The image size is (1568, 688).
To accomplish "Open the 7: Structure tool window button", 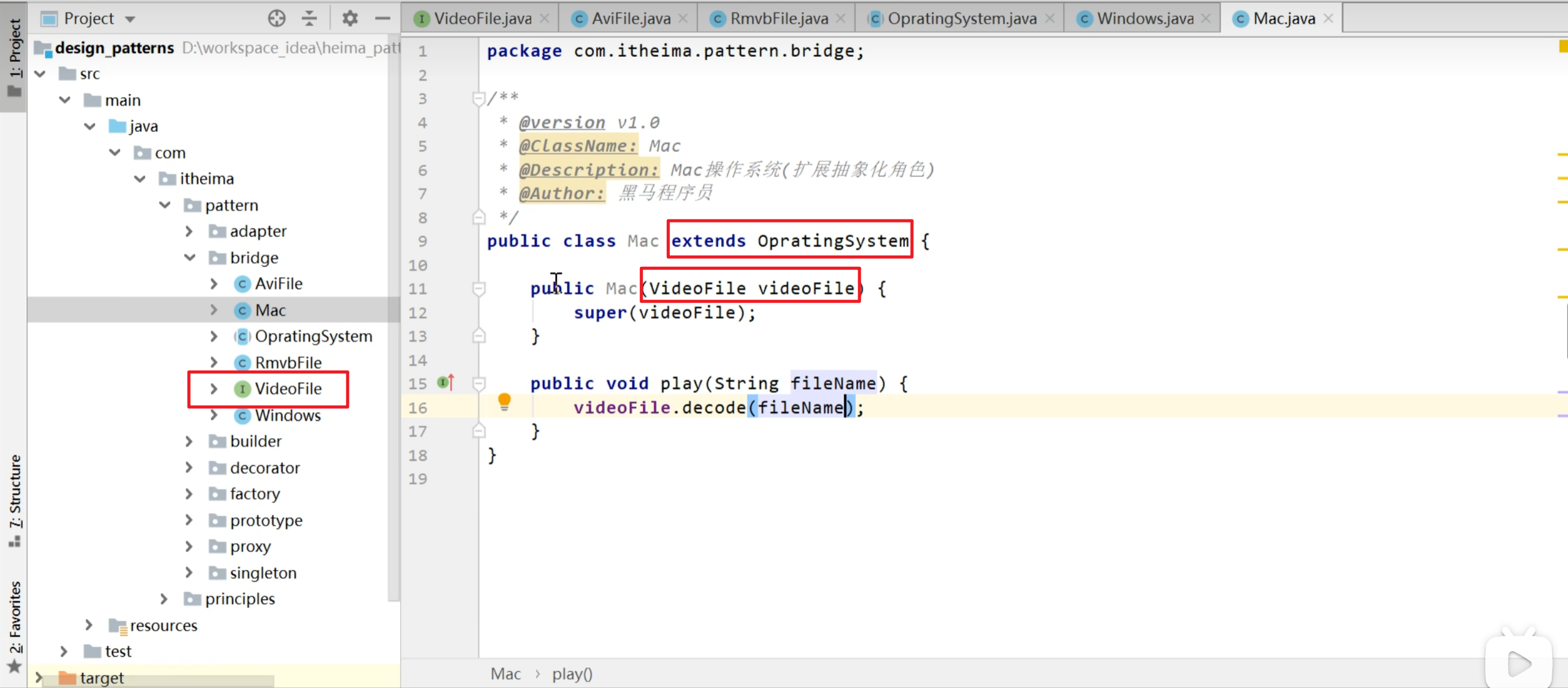I will (x=14, y=501).
